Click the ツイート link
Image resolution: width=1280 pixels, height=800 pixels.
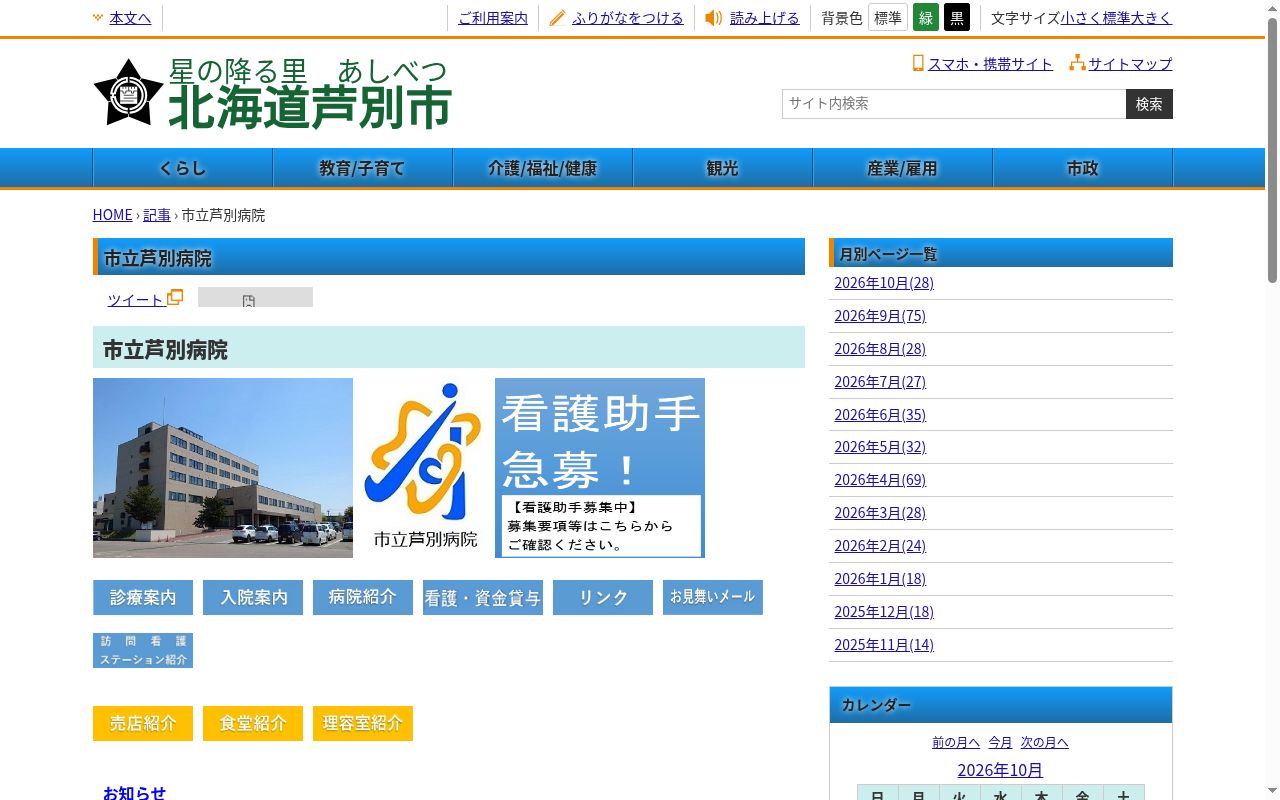pyautogui.click(x=135, y=300)
